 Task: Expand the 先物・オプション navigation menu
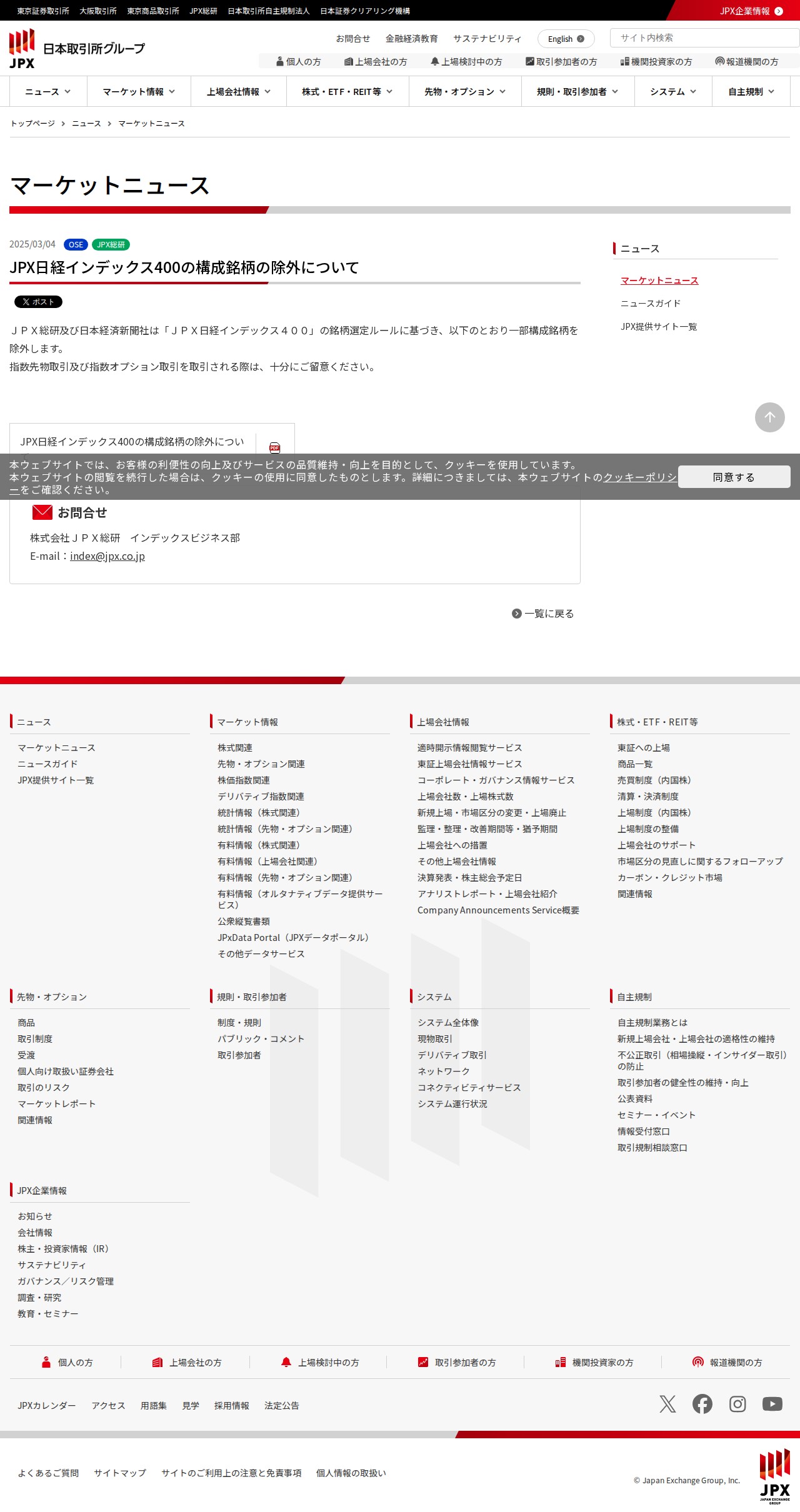[x=465, y=91]
